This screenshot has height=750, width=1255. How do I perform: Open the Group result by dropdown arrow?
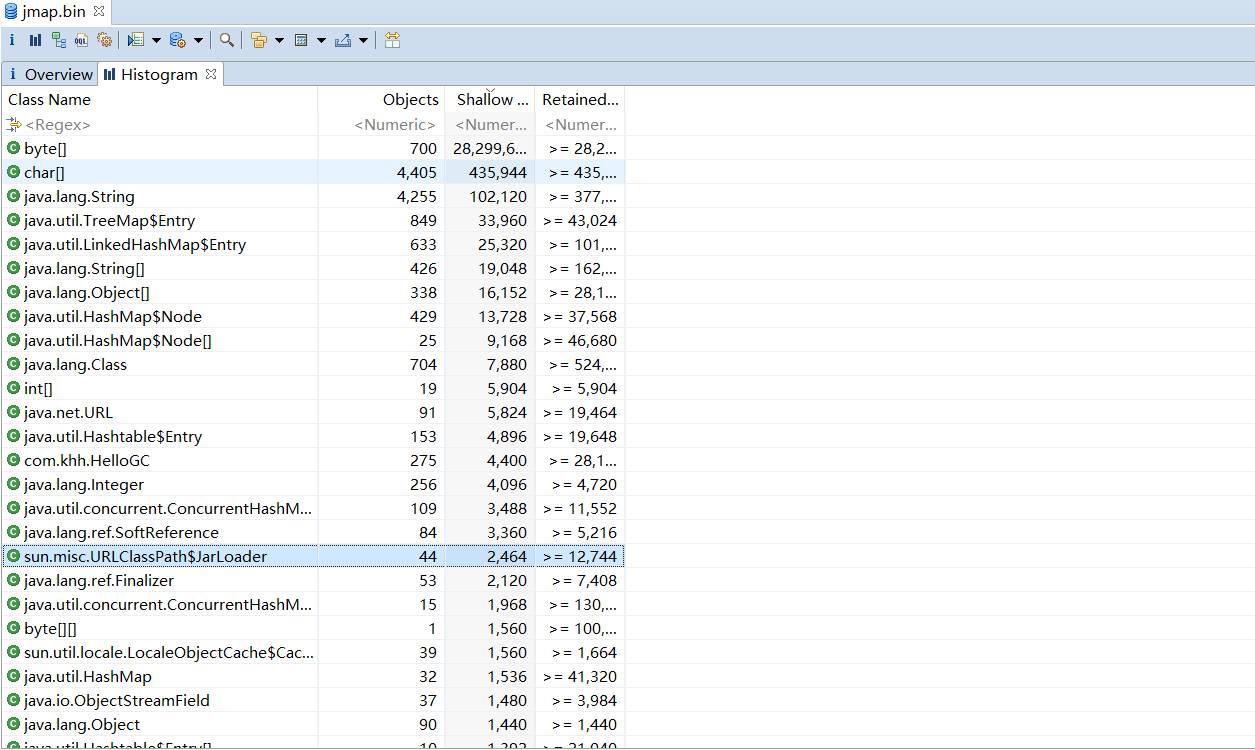279,40
